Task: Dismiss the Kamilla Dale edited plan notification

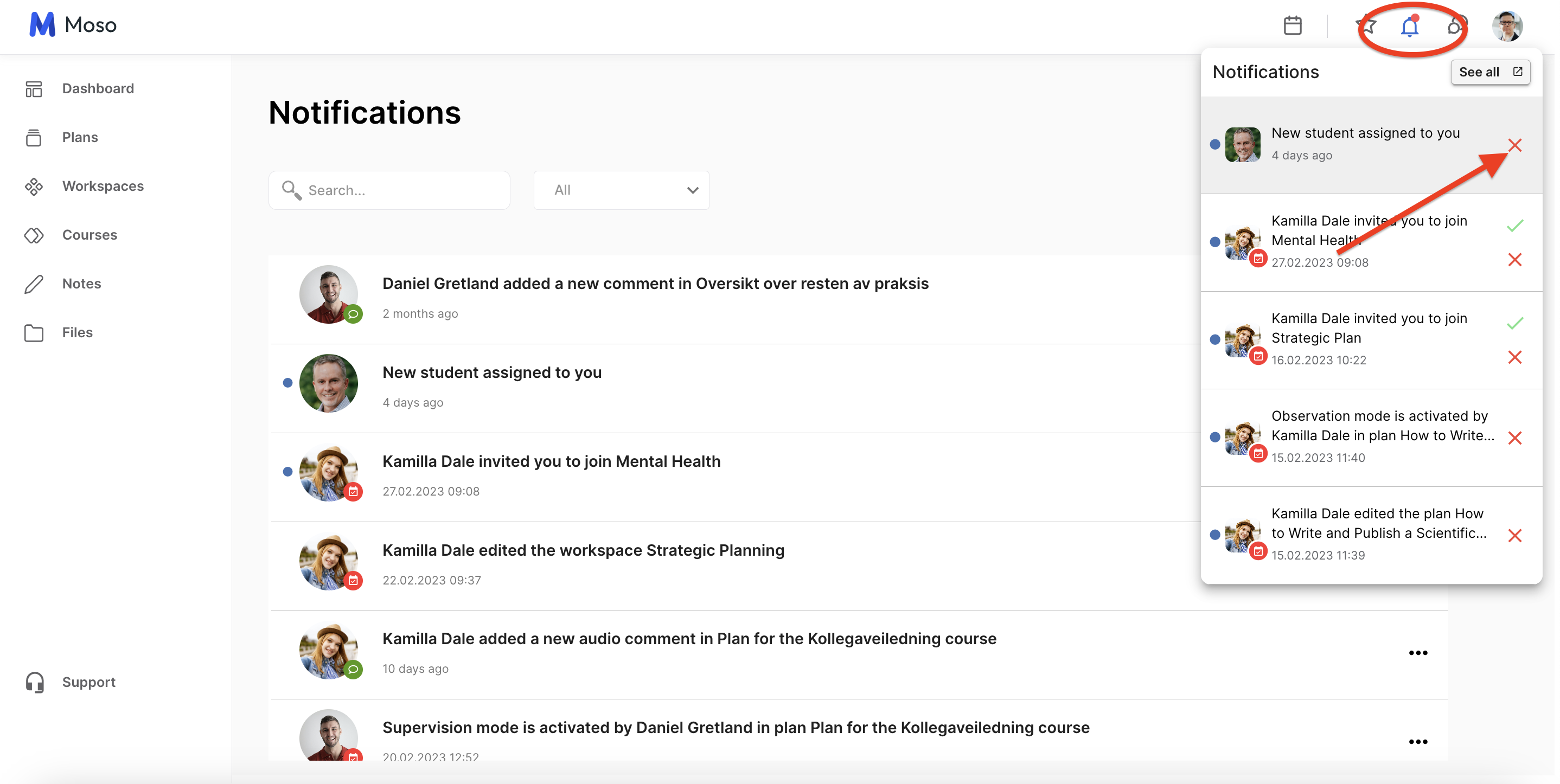Action: tap(1514, 535)
